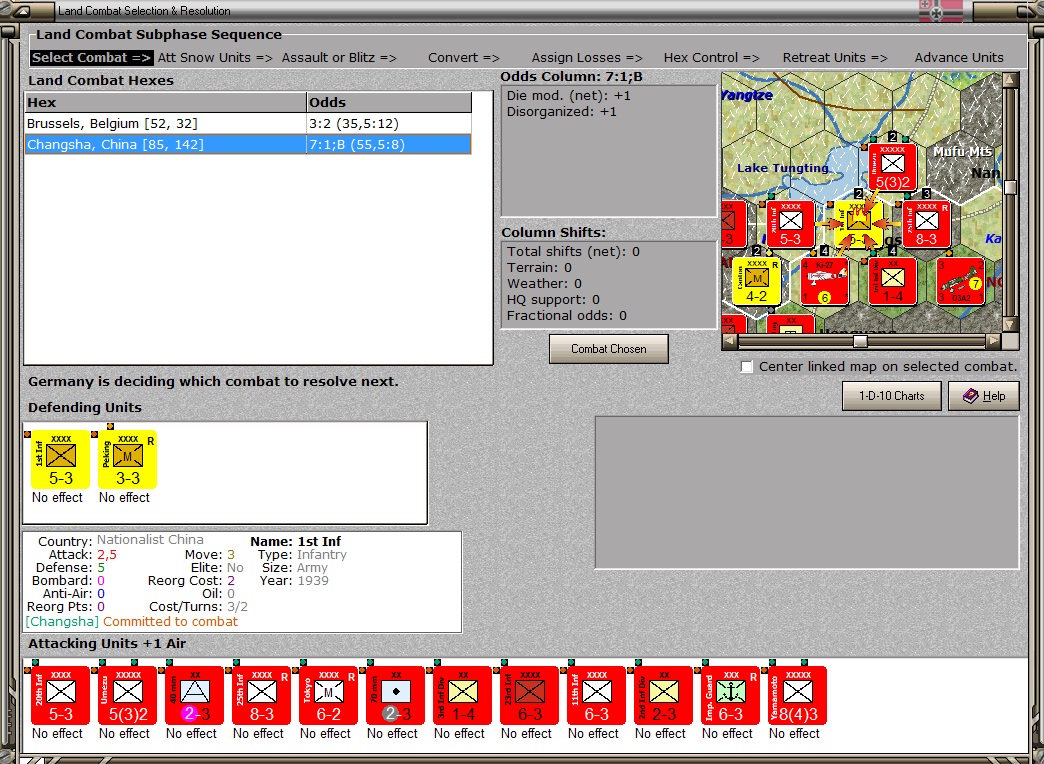This screenshot has height=764, width=1044.
Task: Select the attacking 23rd Inf 6-3 unit
Action: pos(529,695)
